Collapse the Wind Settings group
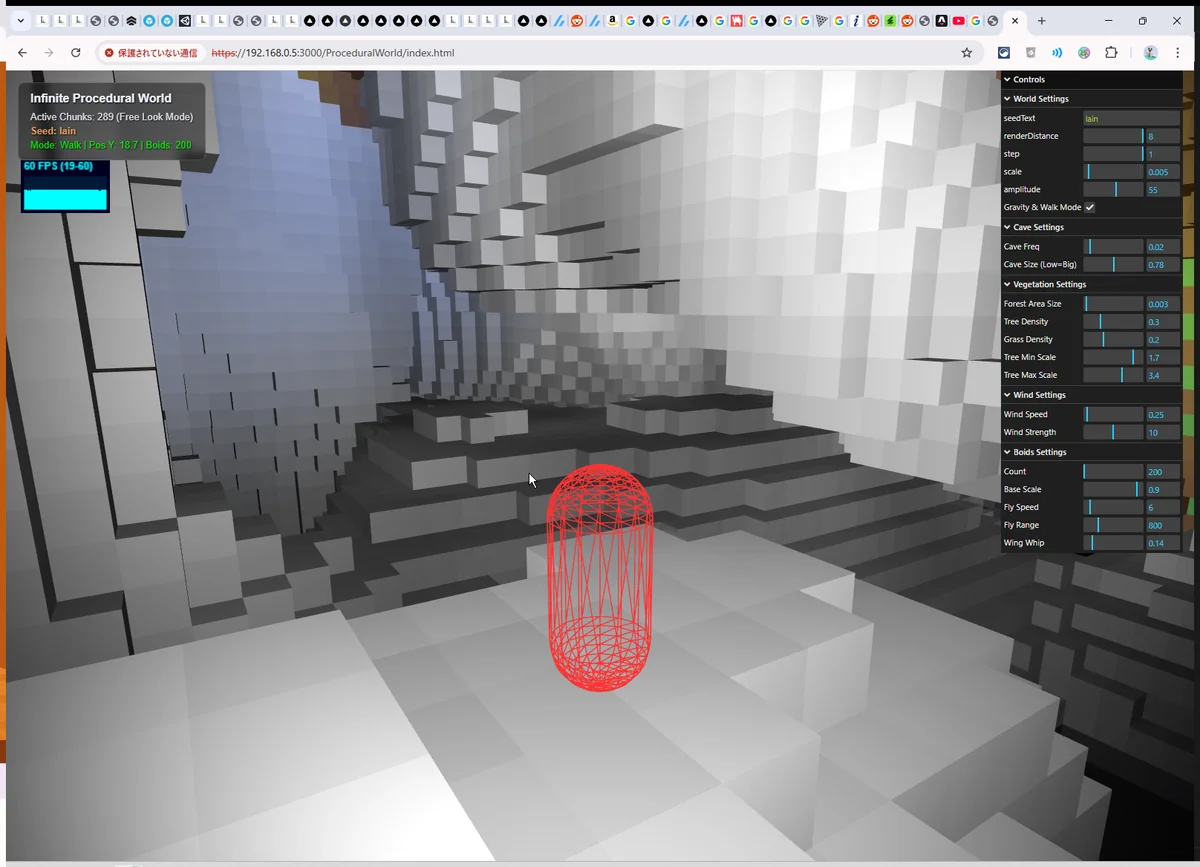Screen dimensions: 1200x867 pos(1039,395)
